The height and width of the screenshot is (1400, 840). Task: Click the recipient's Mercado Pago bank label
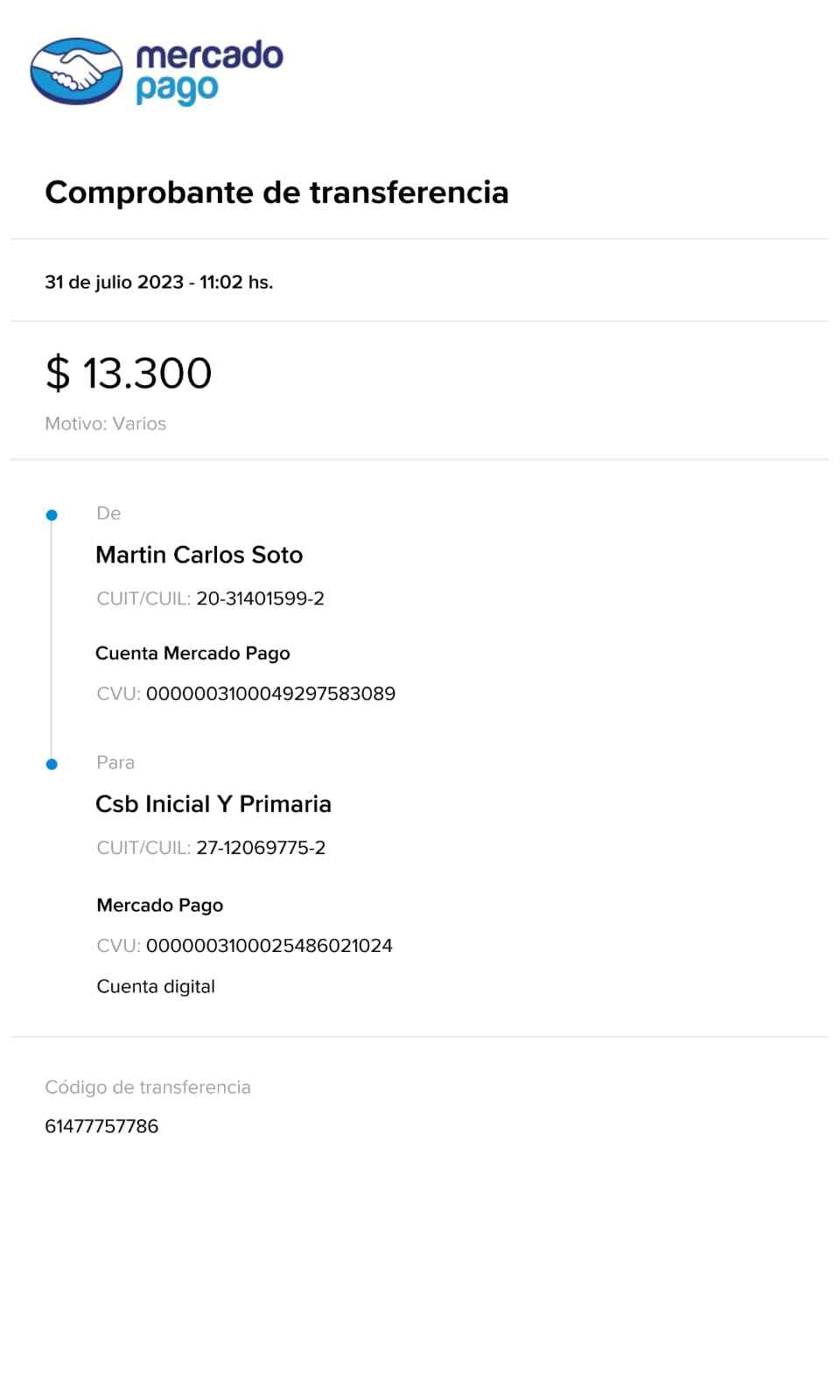[159, 906]
